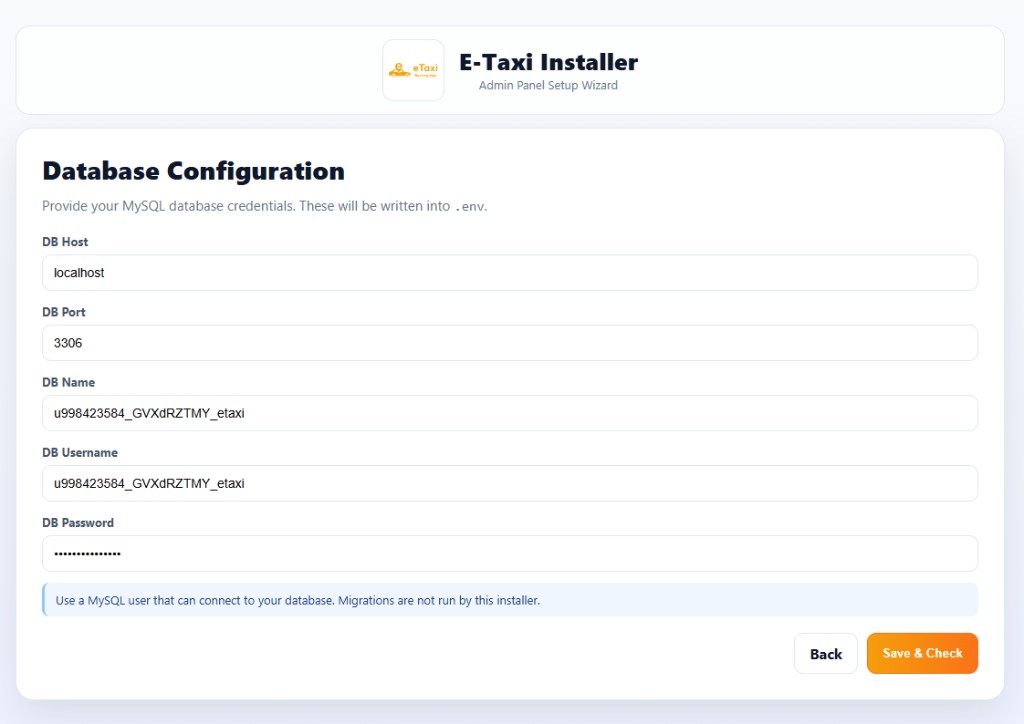Click the eTaxi logo icon
The image size is (1024, 724).
click(x=413, y=70)
